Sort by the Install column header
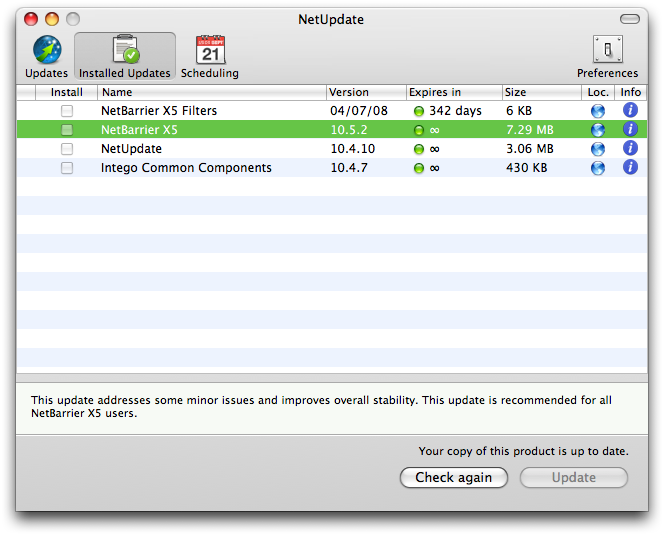Image resolution: width=664 pixels, height=535 pixels. [x=66, y=92]
